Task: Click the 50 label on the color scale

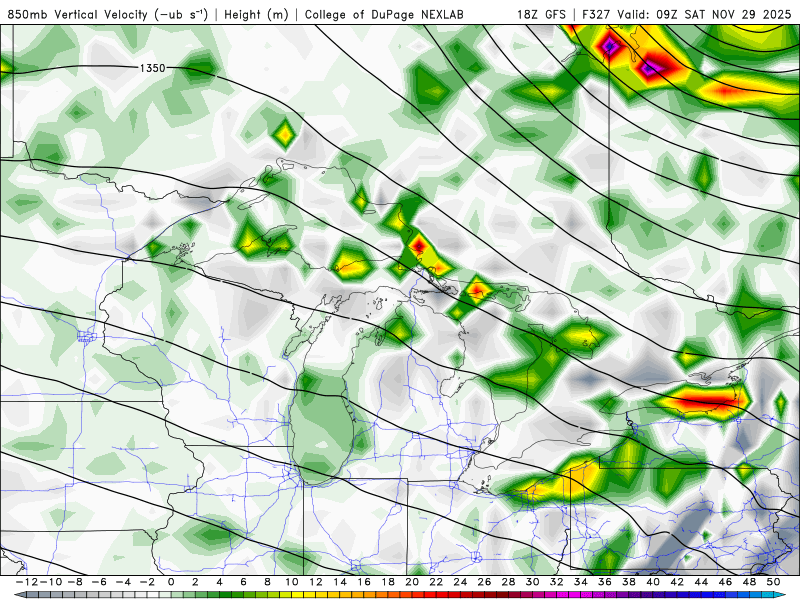Action: click(x=773, y=582)
